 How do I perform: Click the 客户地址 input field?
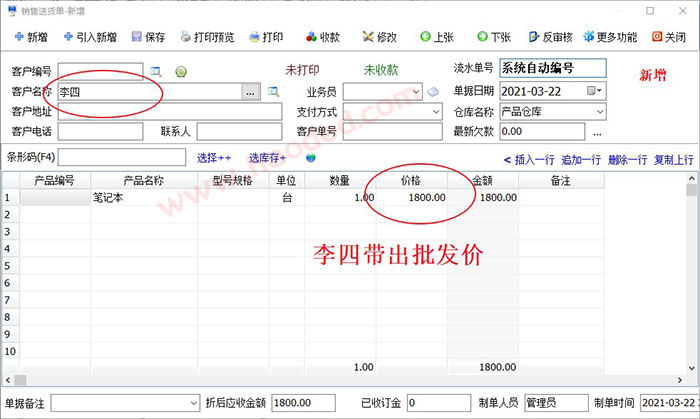point(170,112)
